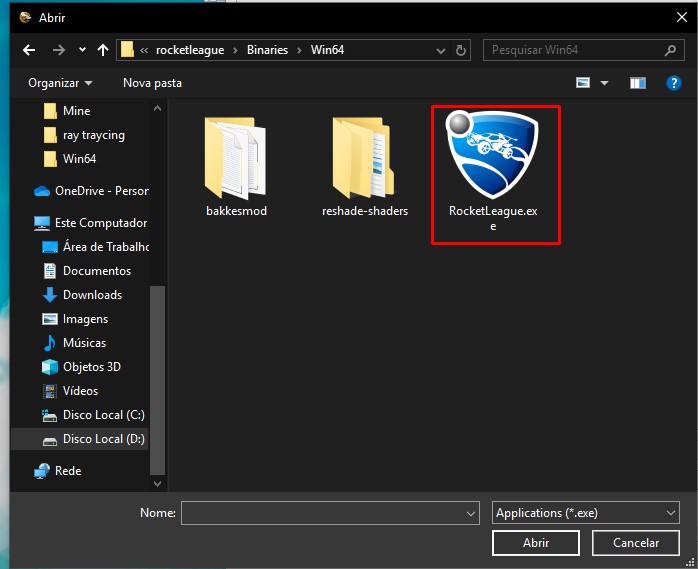The height and width of the screenshot is (569, 698).
Task: Select OneDrive - Personal in sidebar
Action: point(91,191)
